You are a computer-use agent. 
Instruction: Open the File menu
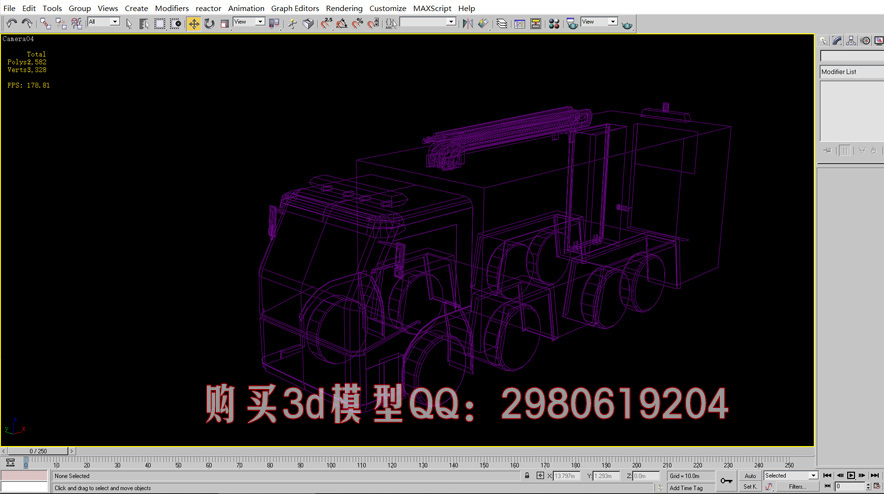tap(9, 8)
